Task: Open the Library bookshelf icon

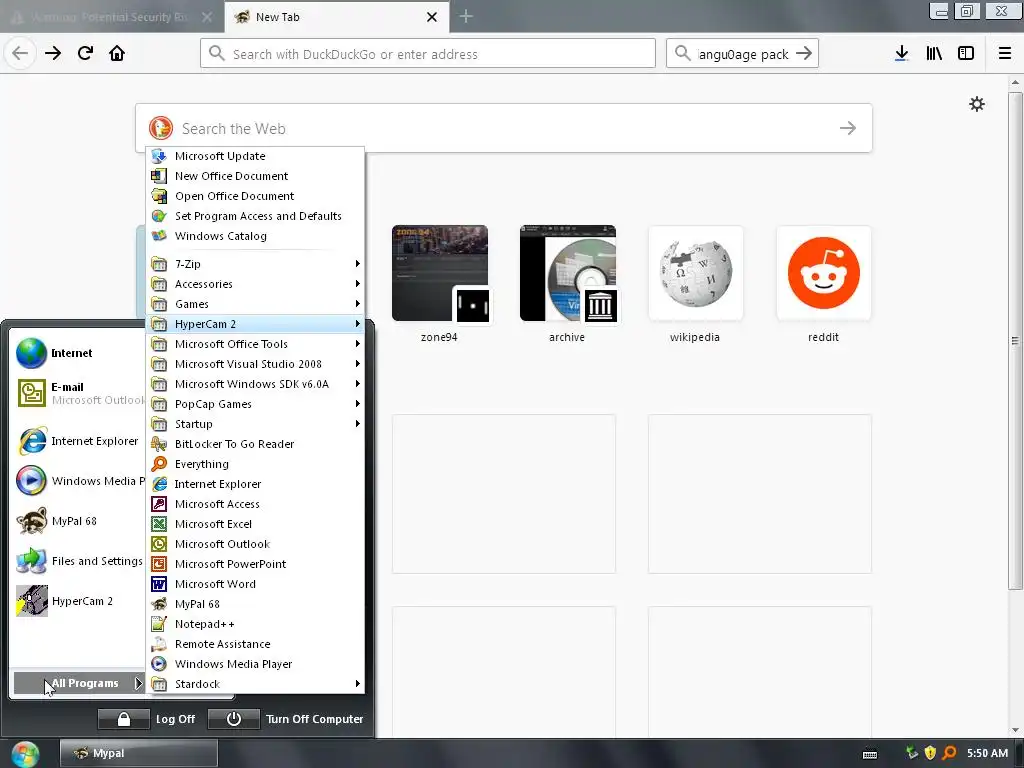Action: pyautogui.click(x=934, y=54)
